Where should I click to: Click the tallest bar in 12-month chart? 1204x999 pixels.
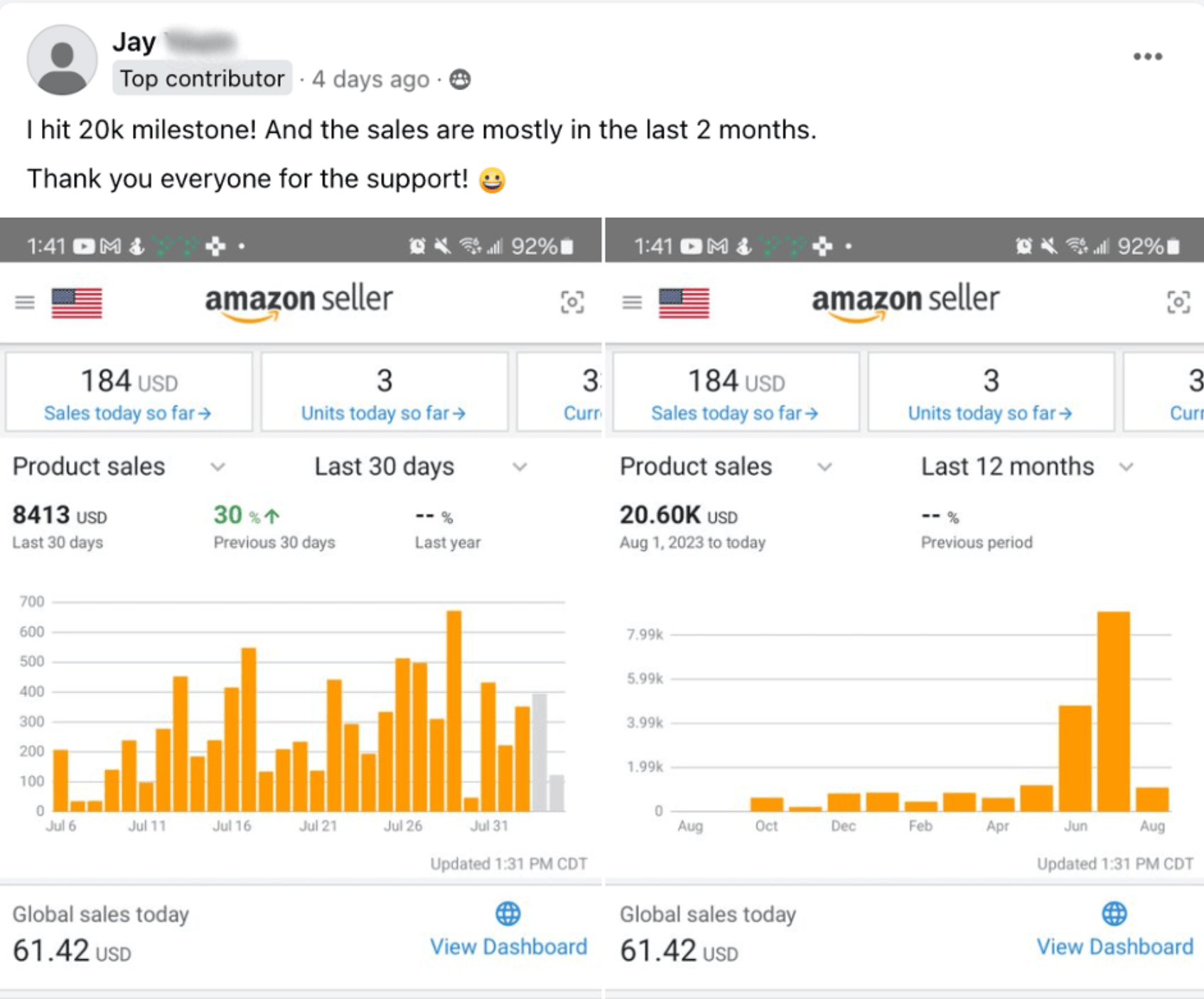tap(1113, 711)
